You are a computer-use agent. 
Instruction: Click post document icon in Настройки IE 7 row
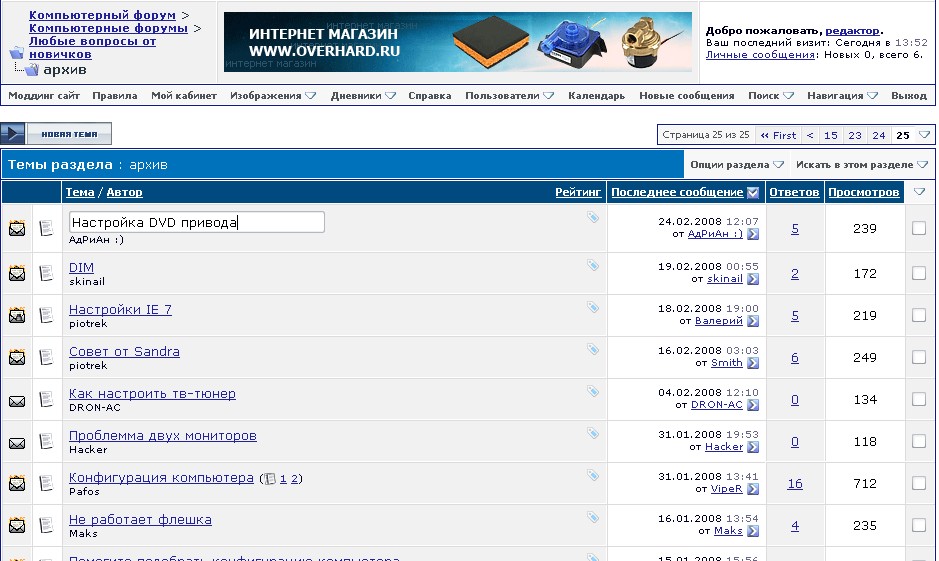tap(46, 315)
